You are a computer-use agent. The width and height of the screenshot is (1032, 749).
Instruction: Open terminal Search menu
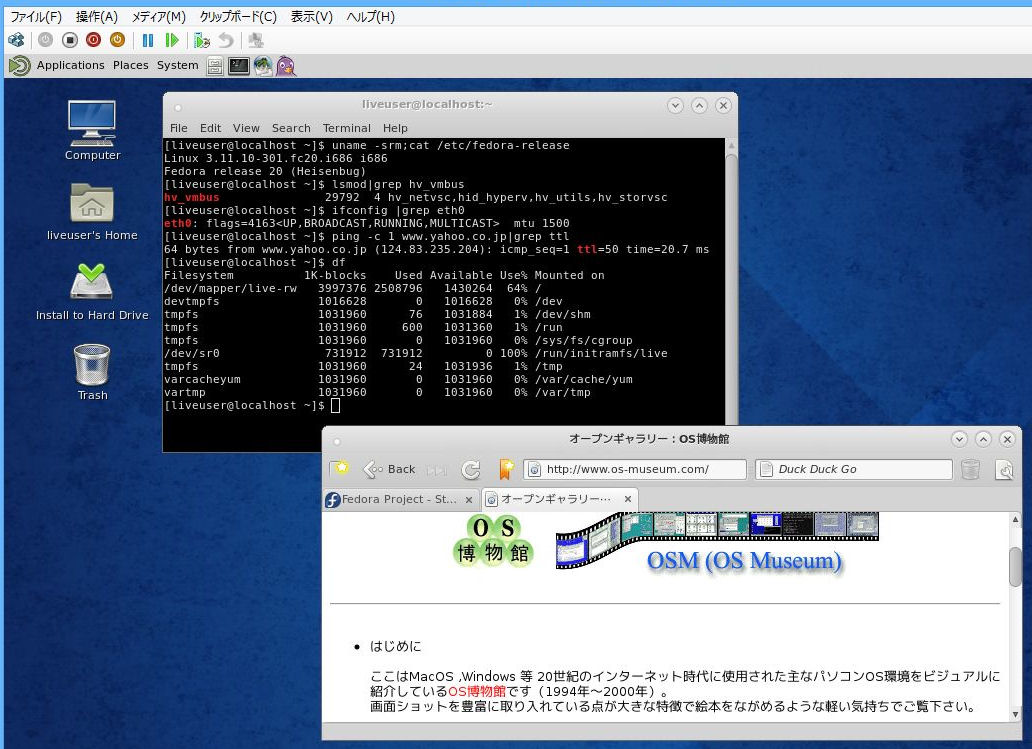291,128
